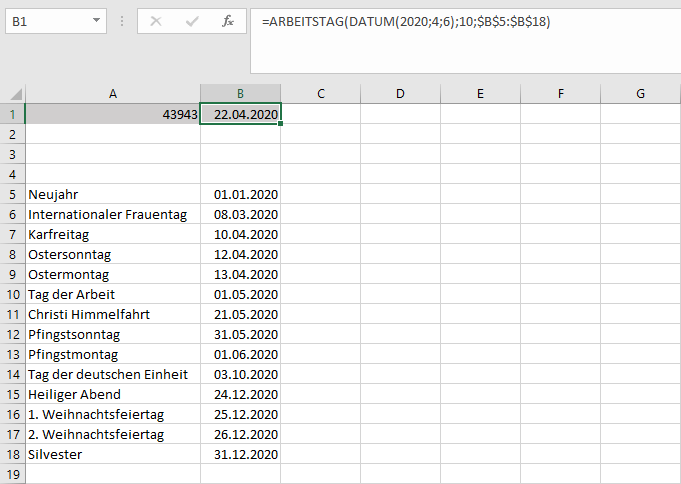Select row 4 header
Image resolution: width=681 pixels, height=484 pixels.
(x=12, y=174)
